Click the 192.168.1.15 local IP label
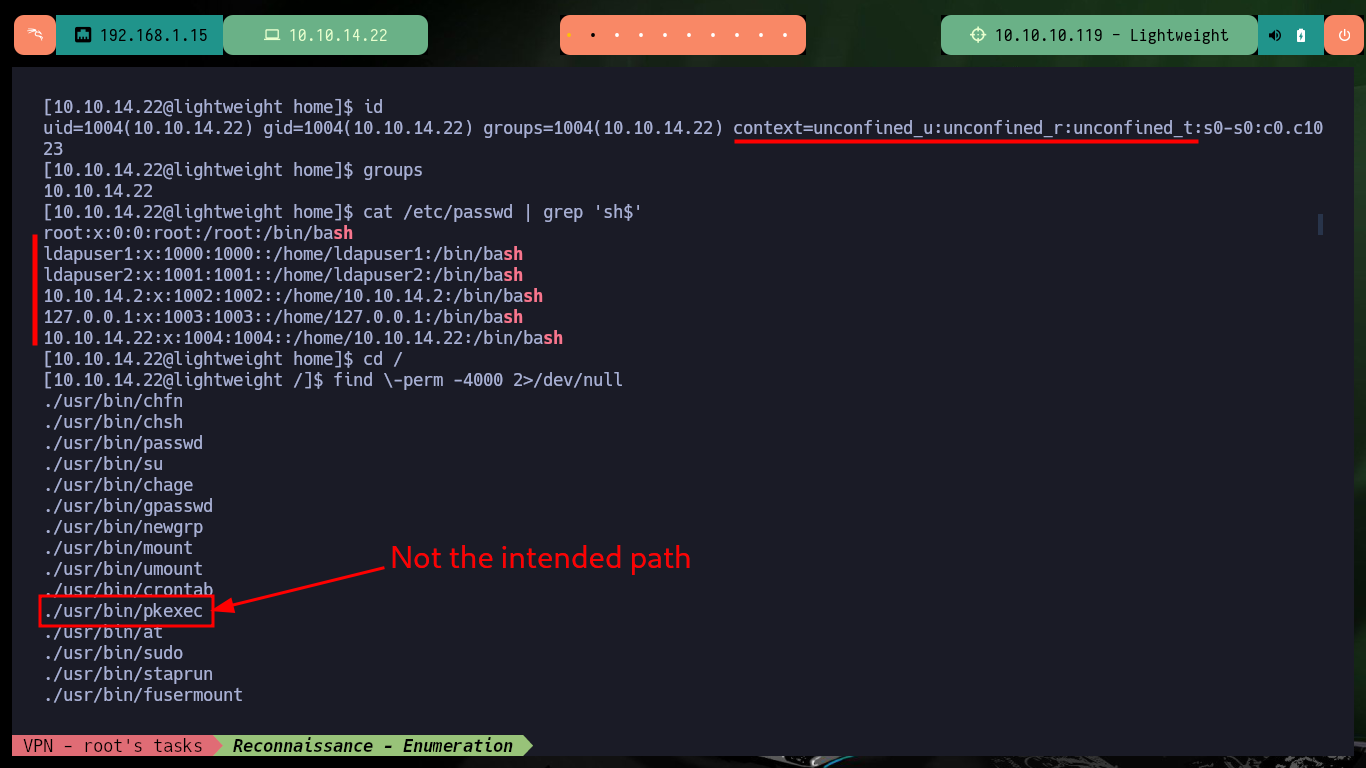 154,35
